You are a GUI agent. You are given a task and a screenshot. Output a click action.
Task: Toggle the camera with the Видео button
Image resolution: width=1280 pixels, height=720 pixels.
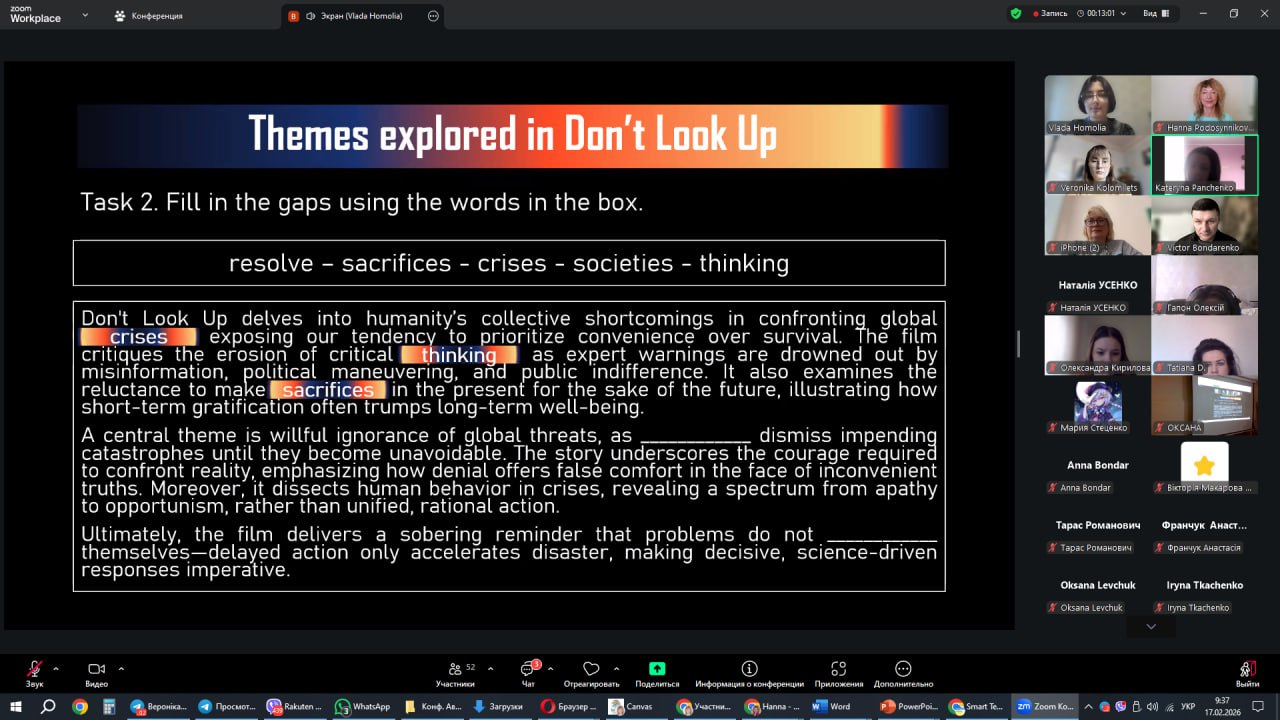tap(96, 669)
